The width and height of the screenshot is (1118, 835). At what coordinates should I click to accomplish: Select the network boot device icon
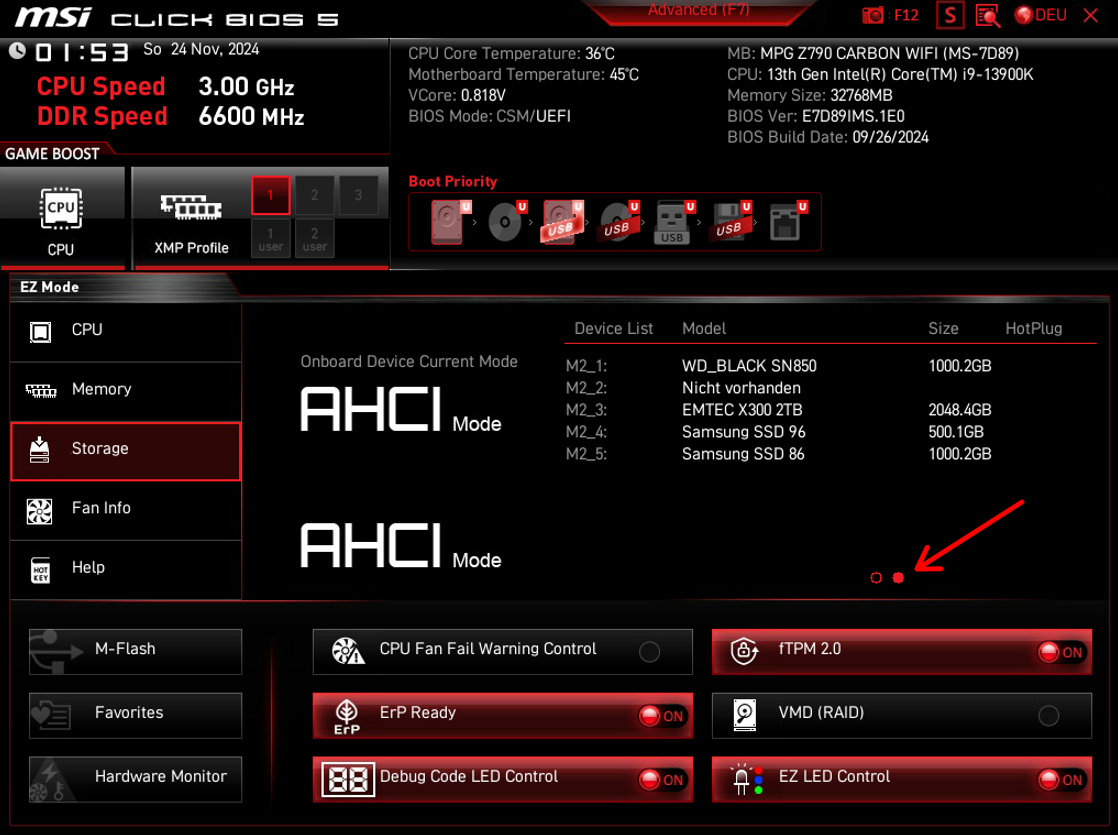787,222
